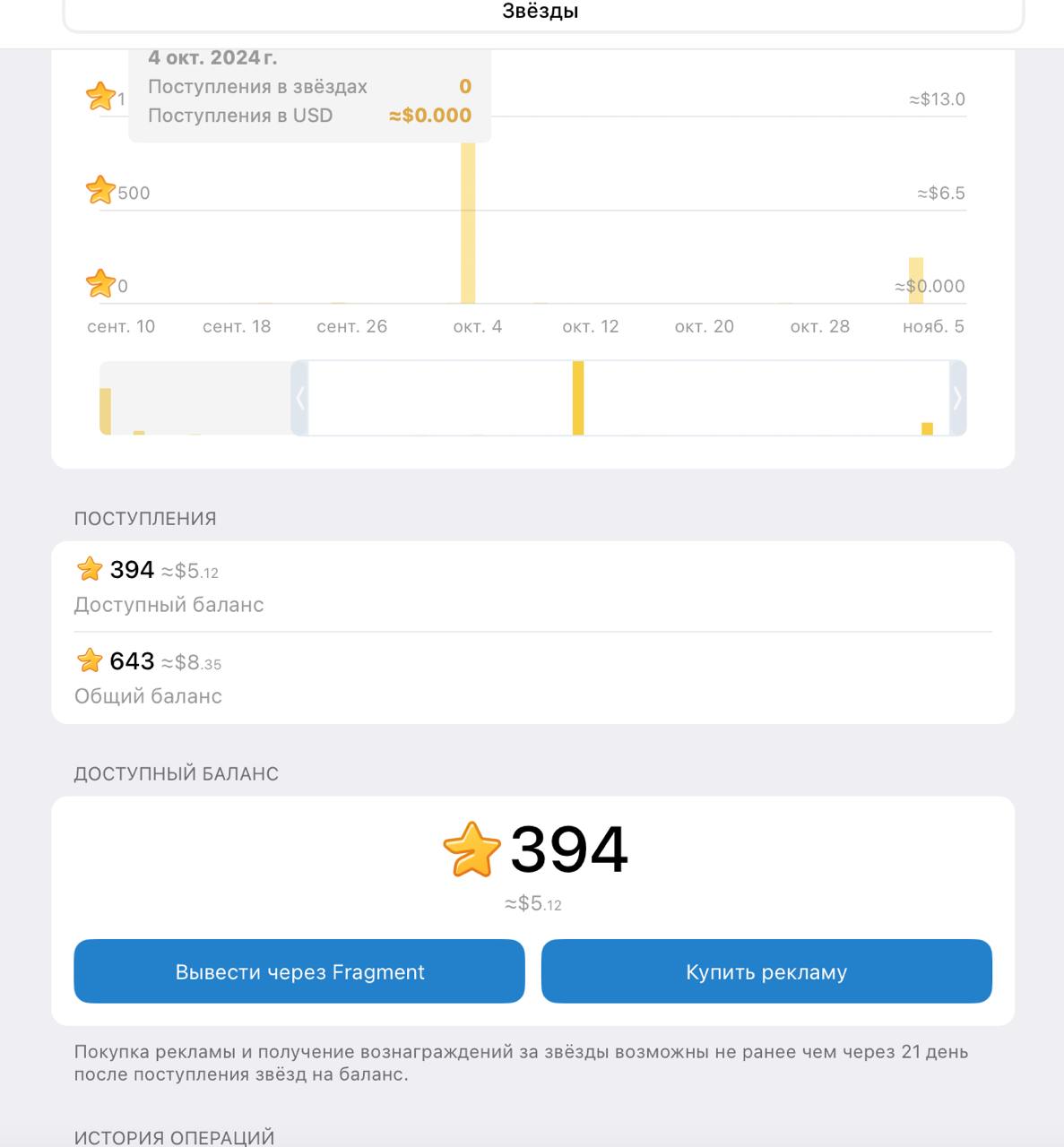
Task: Click the окт. 12 date label on the chart axis
Action: [x=591, y=326]
